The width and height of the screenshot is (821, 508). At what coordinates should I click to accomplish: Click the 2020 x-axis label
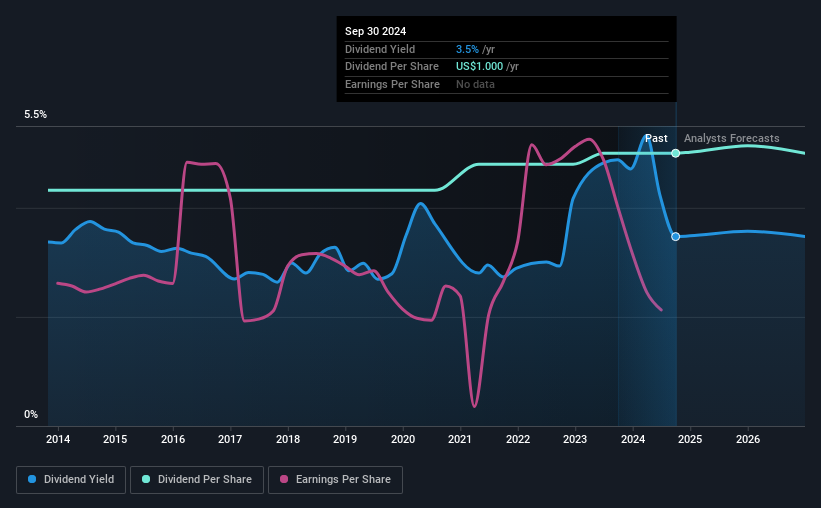click(403, 439)
